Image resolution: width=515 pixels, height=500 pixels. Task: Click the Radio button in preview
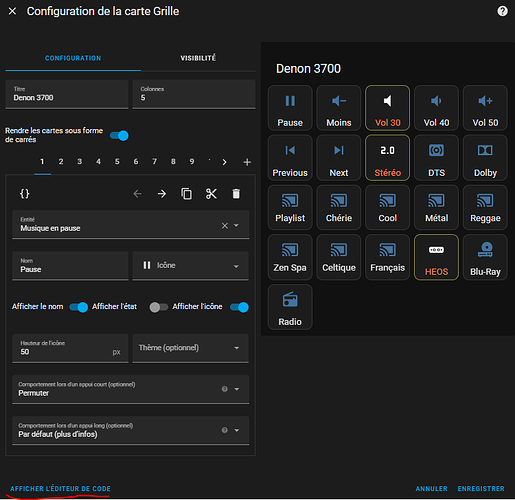pos(290,307)
